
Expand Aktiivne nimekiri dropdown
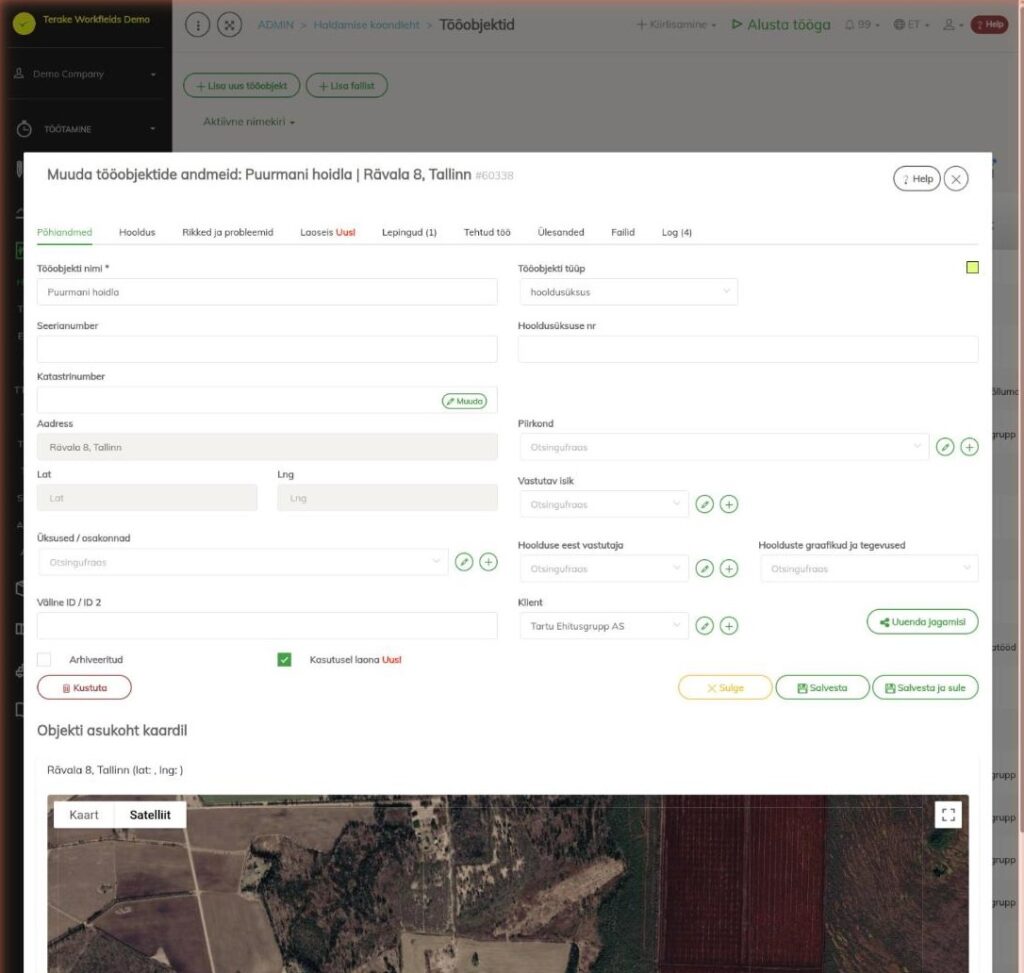tap(249, 122)
